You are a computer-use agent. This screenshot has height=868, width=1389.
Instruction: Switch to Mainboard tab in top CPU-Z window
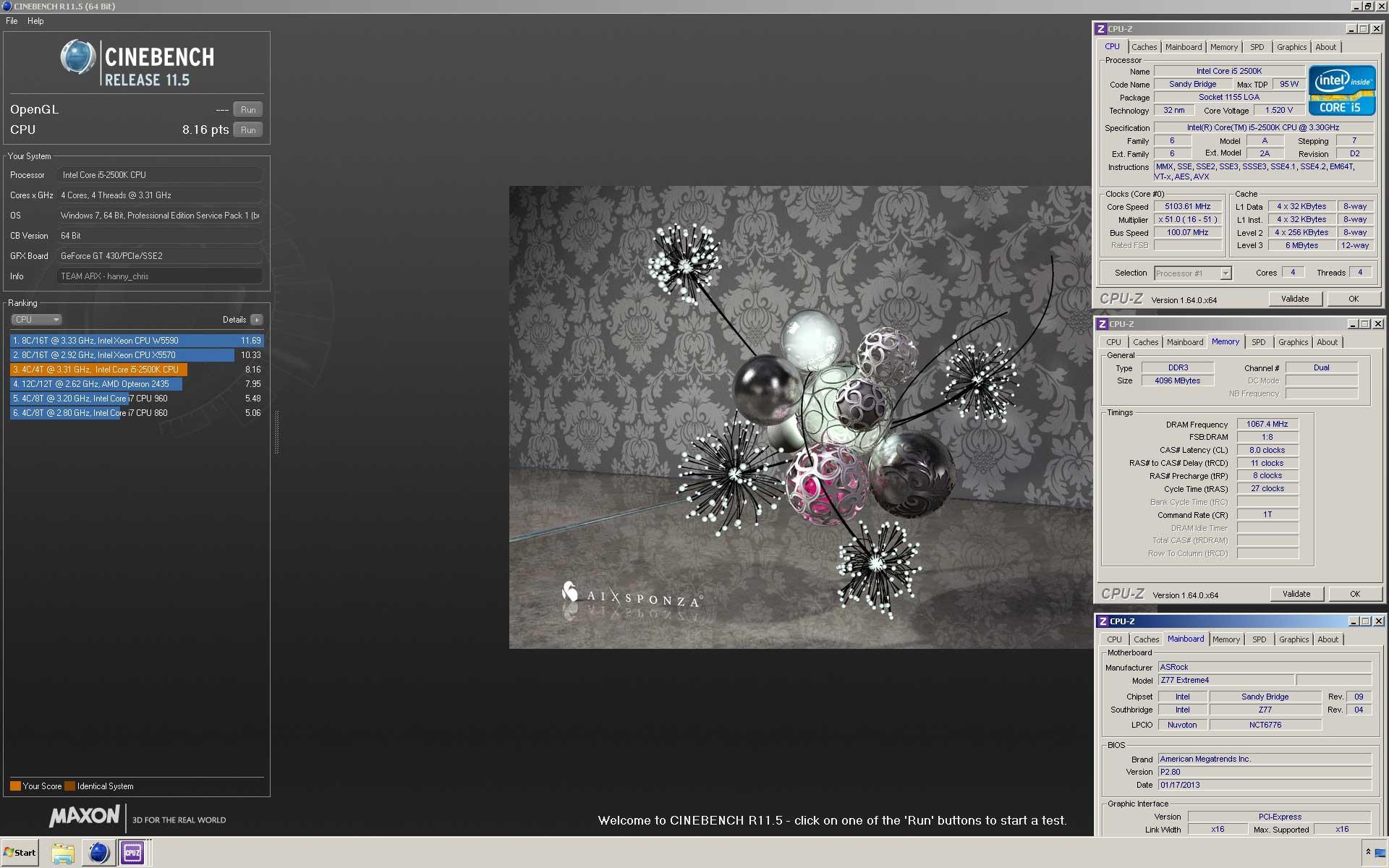tap(1183, 47)
